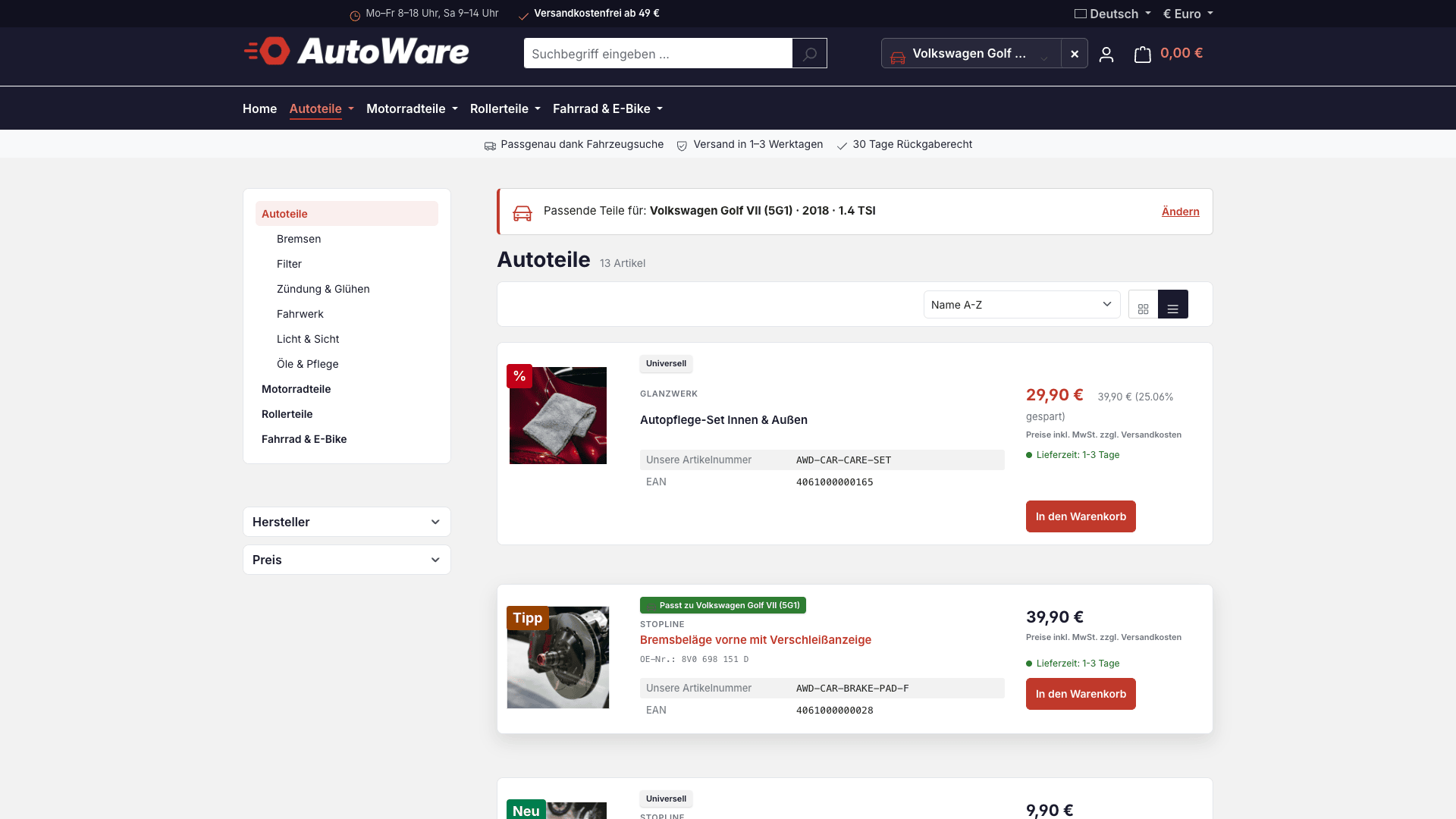Image resolution: width=1456 pixels, height=819 pixels.
Task: Open the Rollerteile navigation menu
Action: click(x=505, y=108)
